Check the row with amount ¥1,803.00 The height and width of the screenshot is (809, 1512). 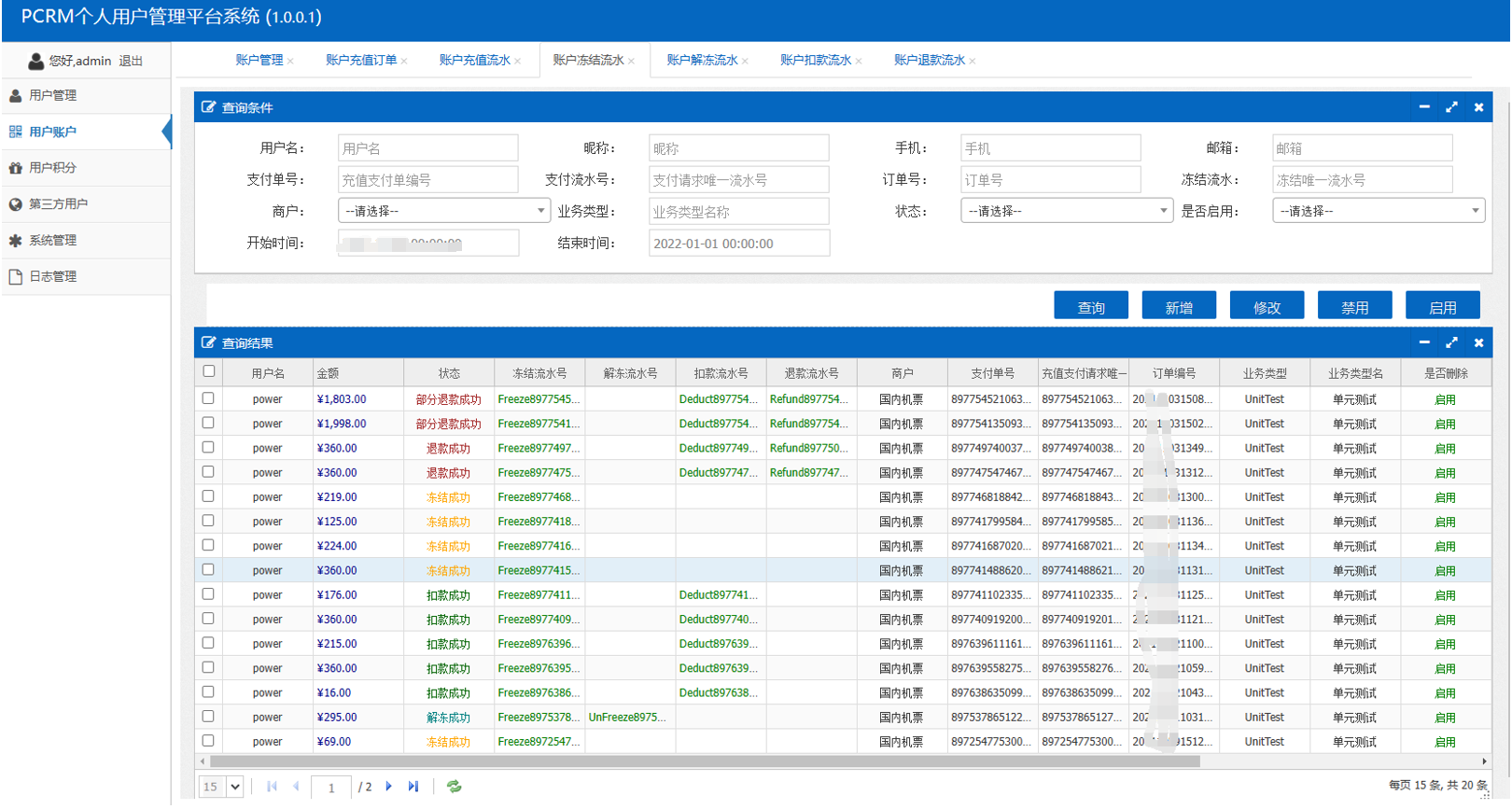point(208,398)
